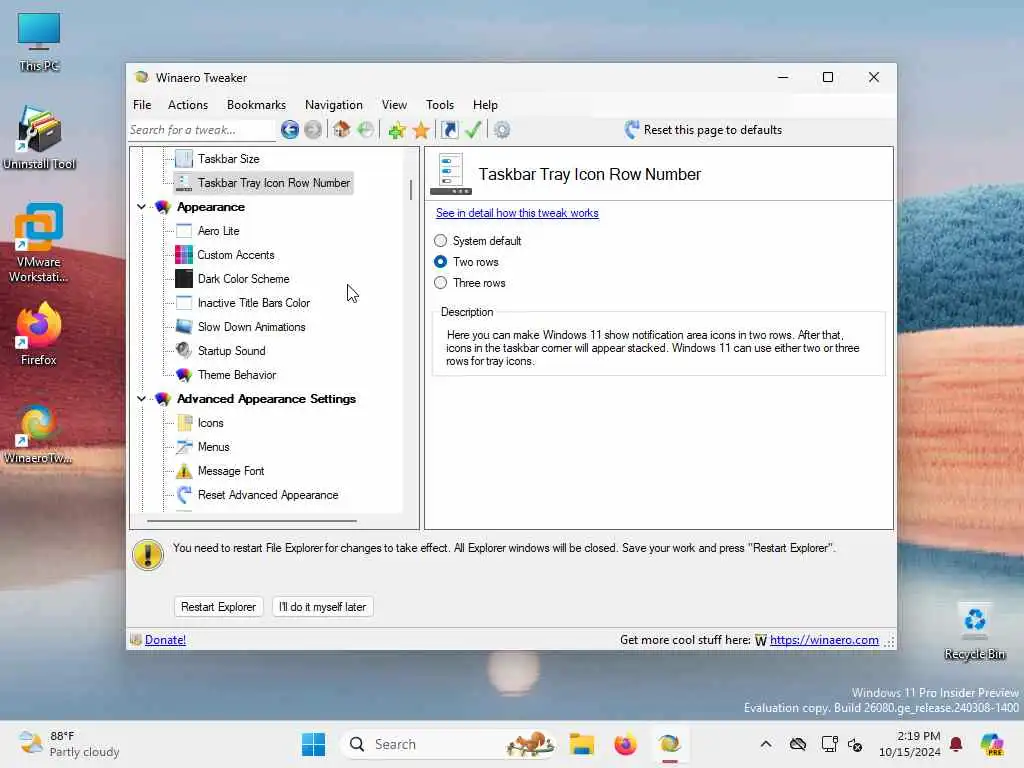The image size is (1024, 768).
Task: Click the Restart Explorer button
Action: 218,607
